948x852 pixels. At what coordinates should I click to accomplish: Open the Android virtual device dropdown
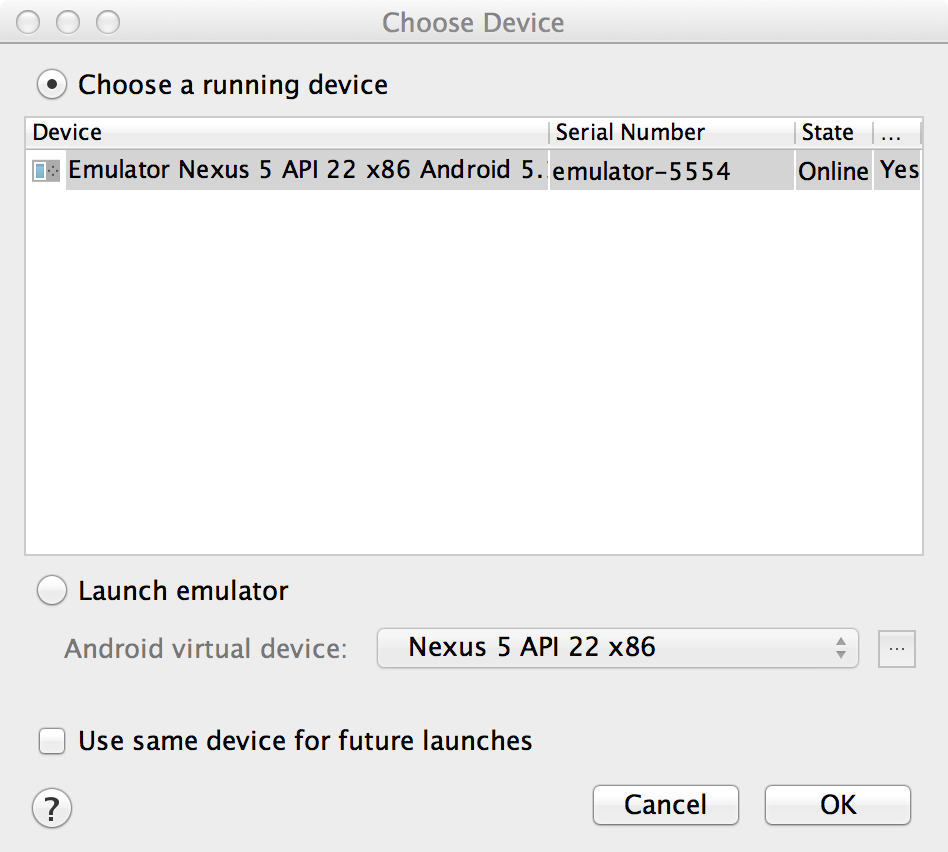click(x=617, y=648)
